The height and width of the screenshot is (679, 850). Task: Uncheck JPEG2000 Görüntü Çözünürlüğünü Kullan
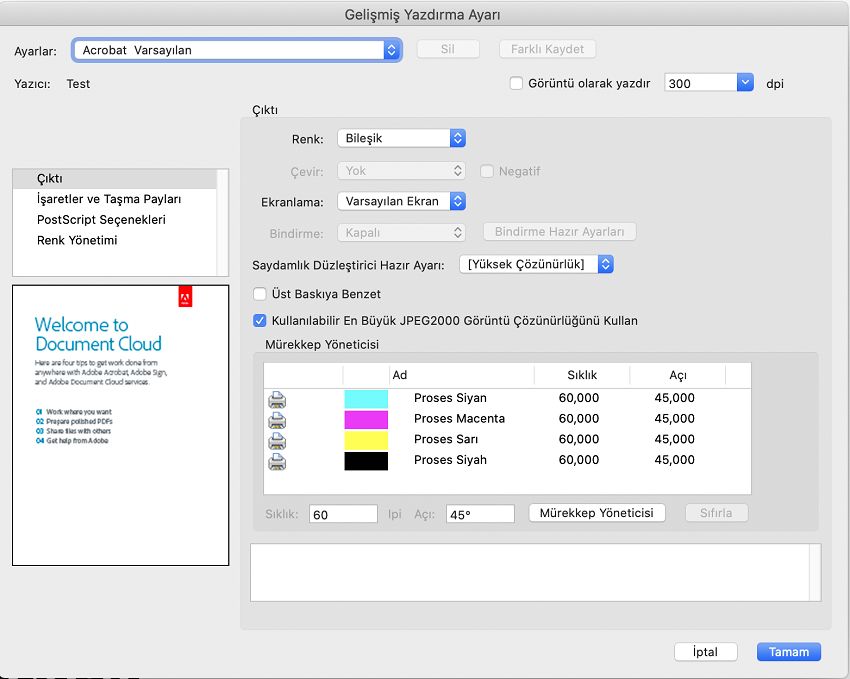(260, 320)
